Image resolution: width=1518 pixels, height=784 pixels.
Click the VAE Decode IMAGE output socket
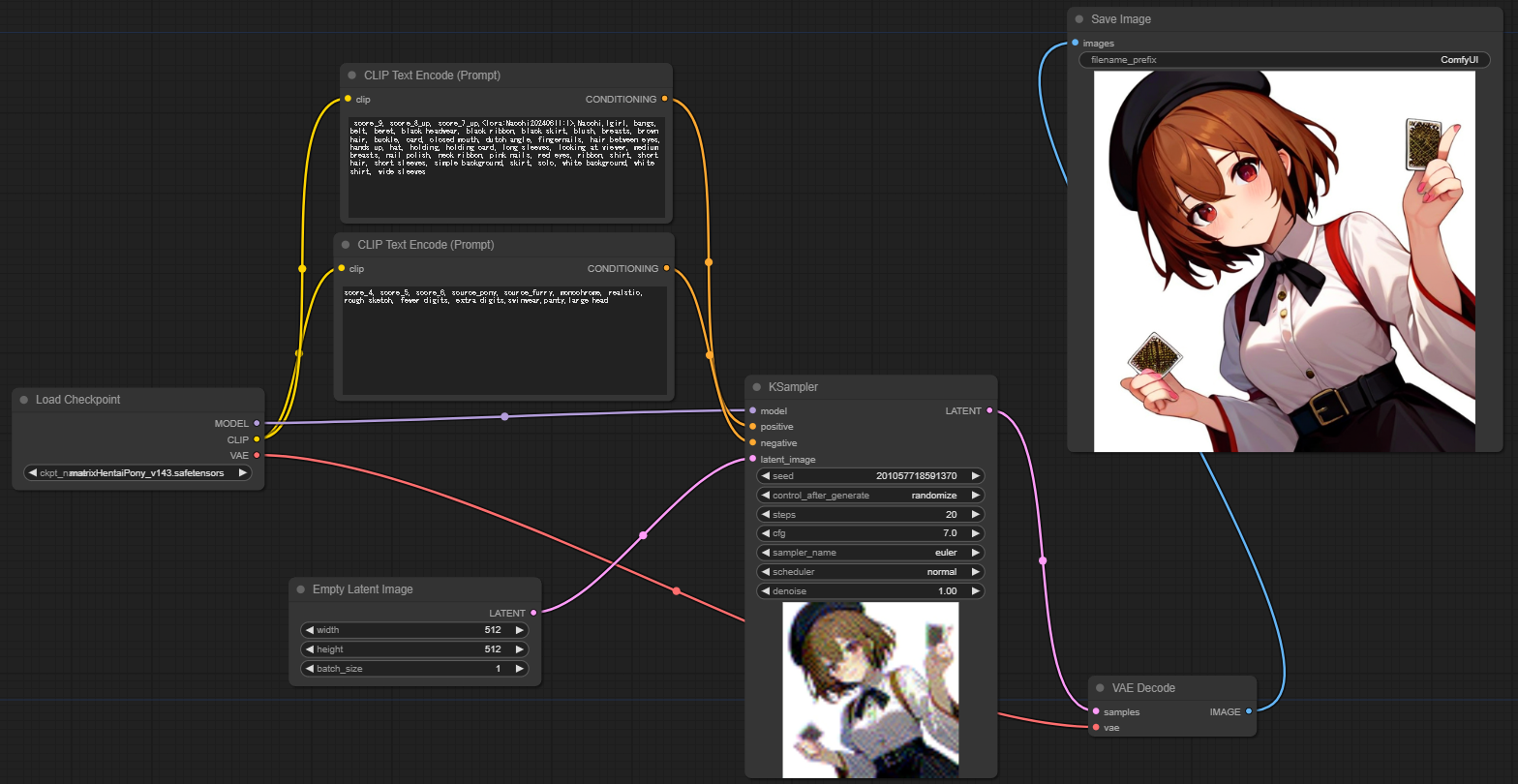coord(1249,711)
